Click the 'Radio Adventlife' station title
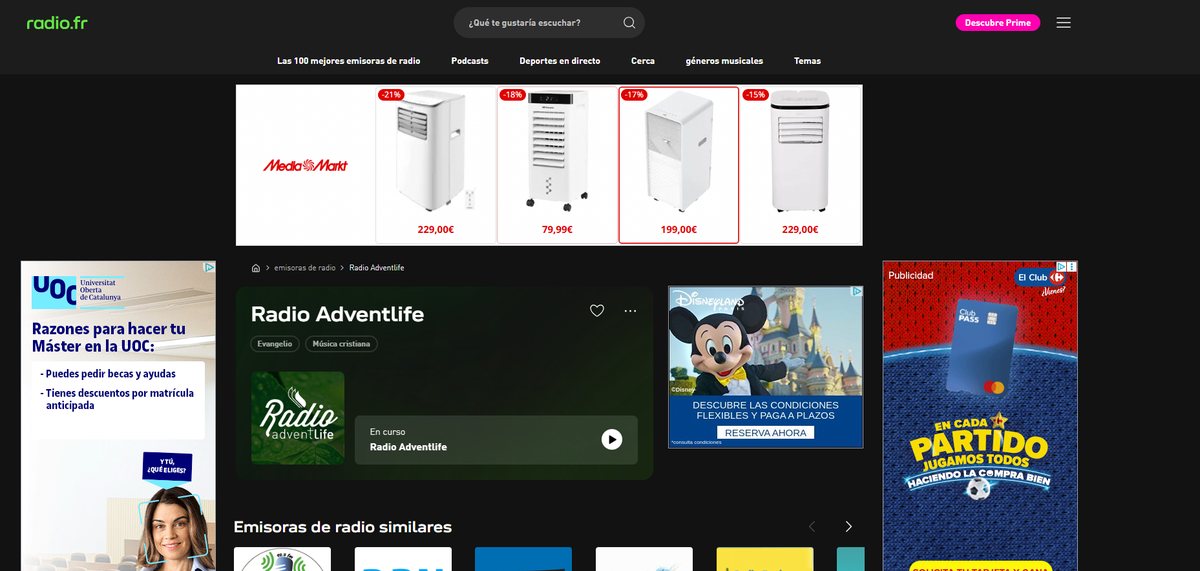 click(x=337, y=314)
